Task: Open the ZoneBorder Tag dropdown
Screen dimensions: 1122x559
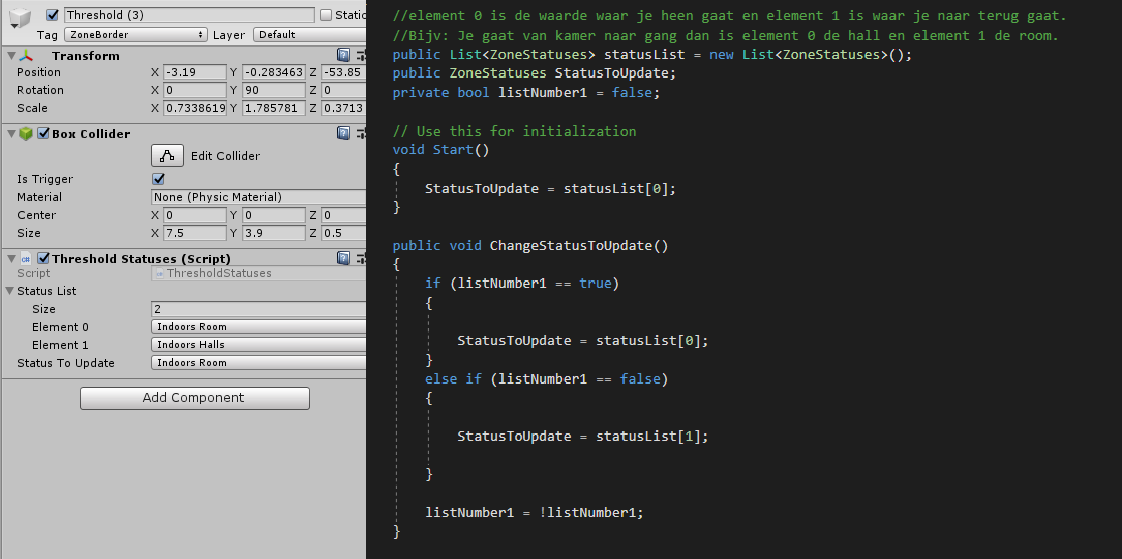Action: tap(135, 34)
